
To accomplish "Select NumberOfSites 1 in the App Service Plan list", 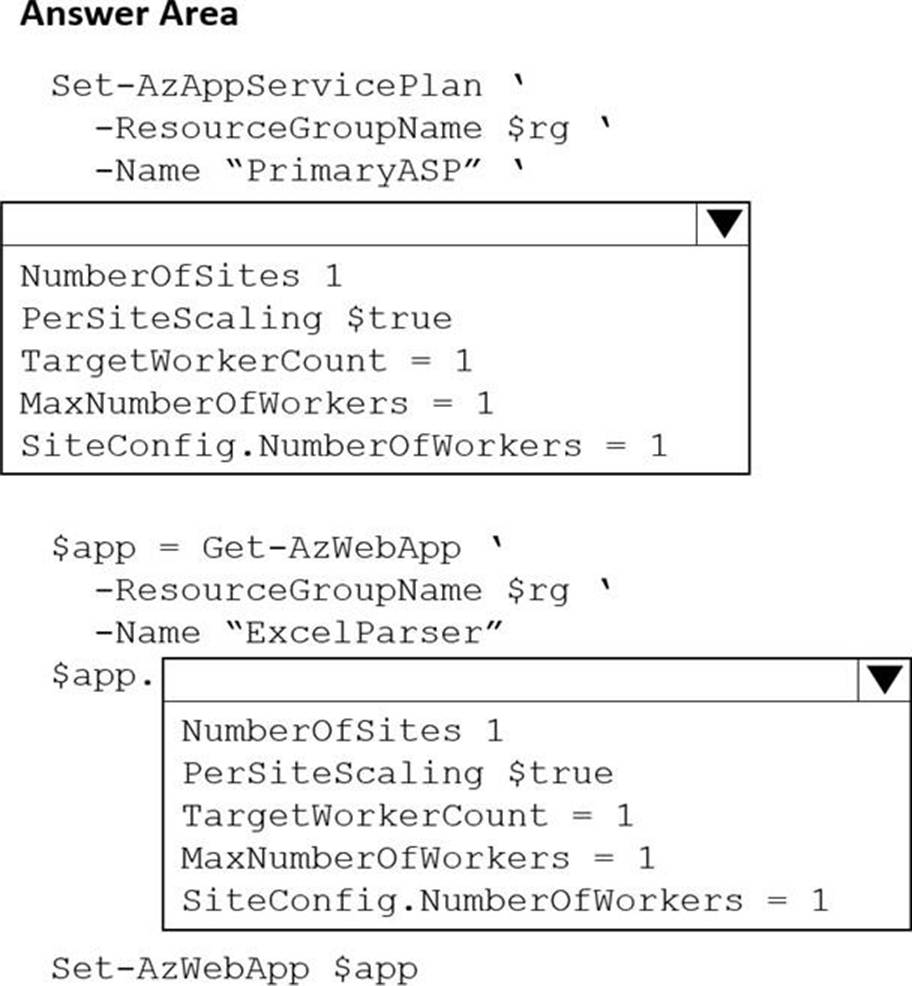I will tap(181, 276).
